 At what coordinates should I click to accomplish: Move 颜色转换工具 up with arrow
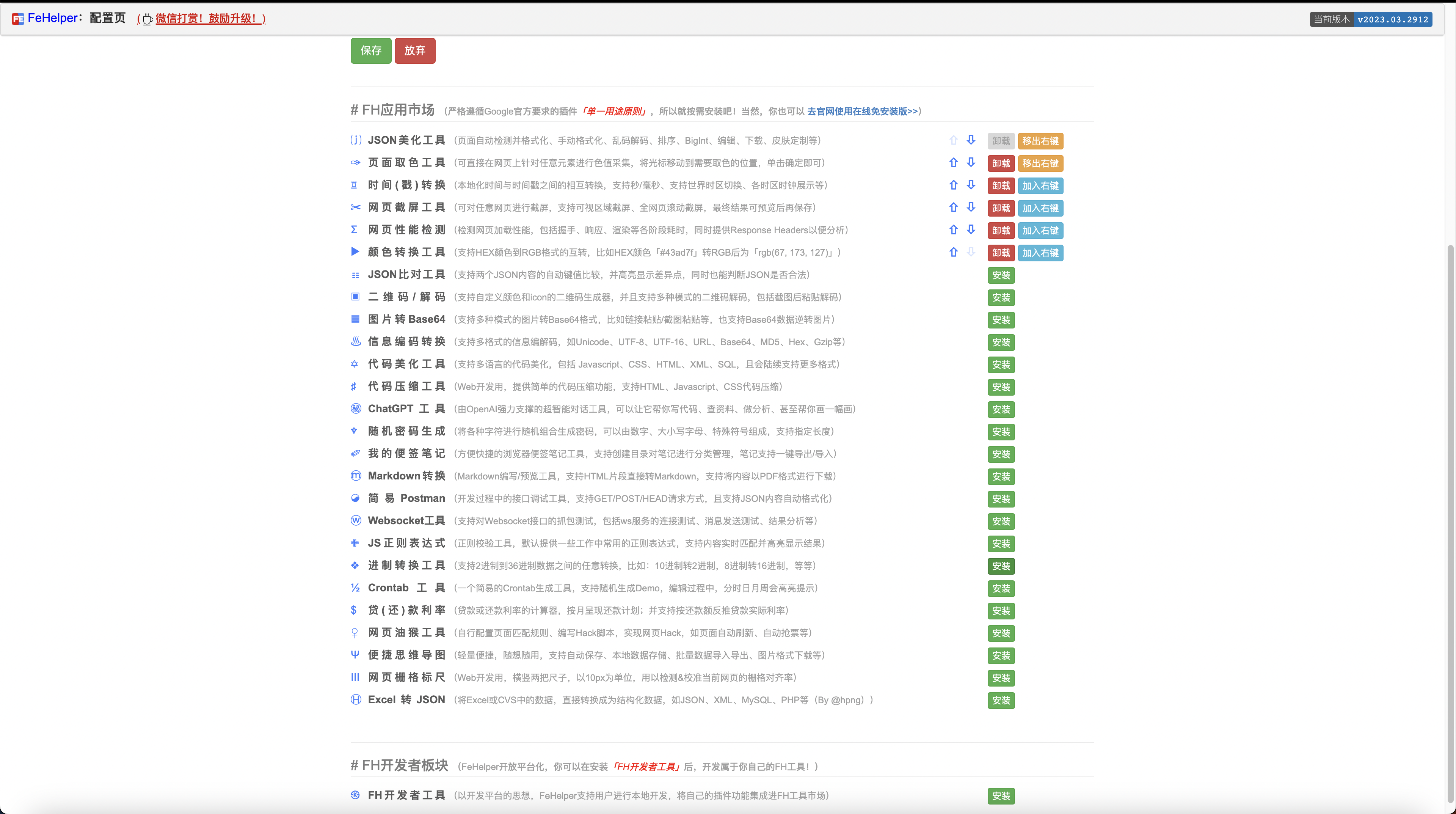[x=954, y=252]
